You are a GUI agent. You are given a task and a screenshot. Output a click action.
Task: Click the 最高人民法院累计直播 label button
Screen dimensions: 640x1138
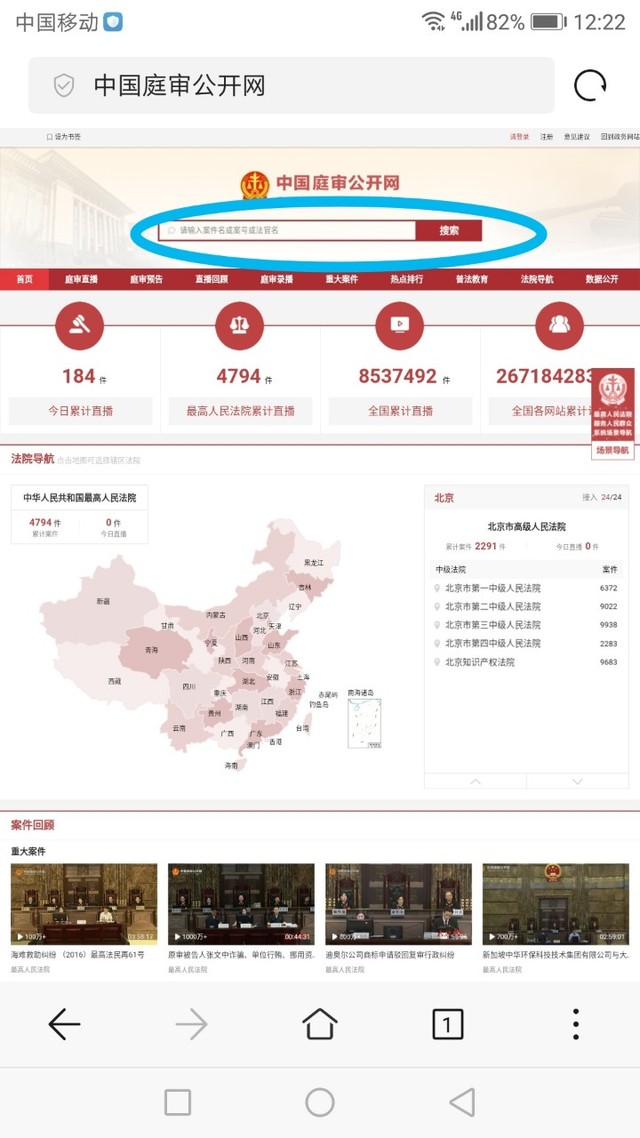(240, 411)
